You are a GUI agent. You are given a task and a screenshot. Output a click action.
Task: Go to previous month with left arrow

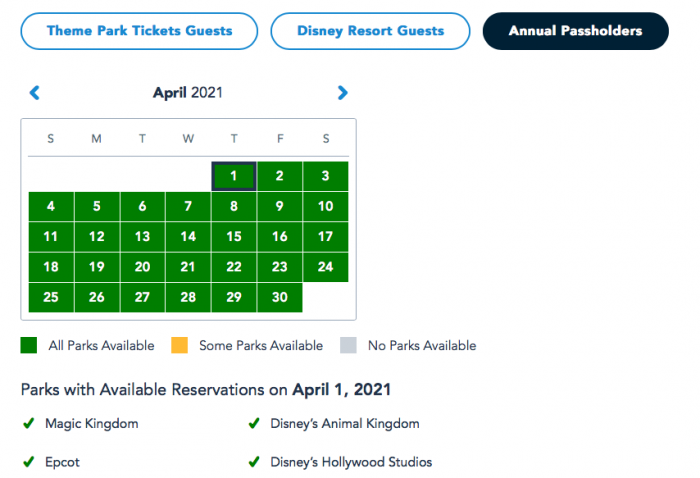click(35, 93)
